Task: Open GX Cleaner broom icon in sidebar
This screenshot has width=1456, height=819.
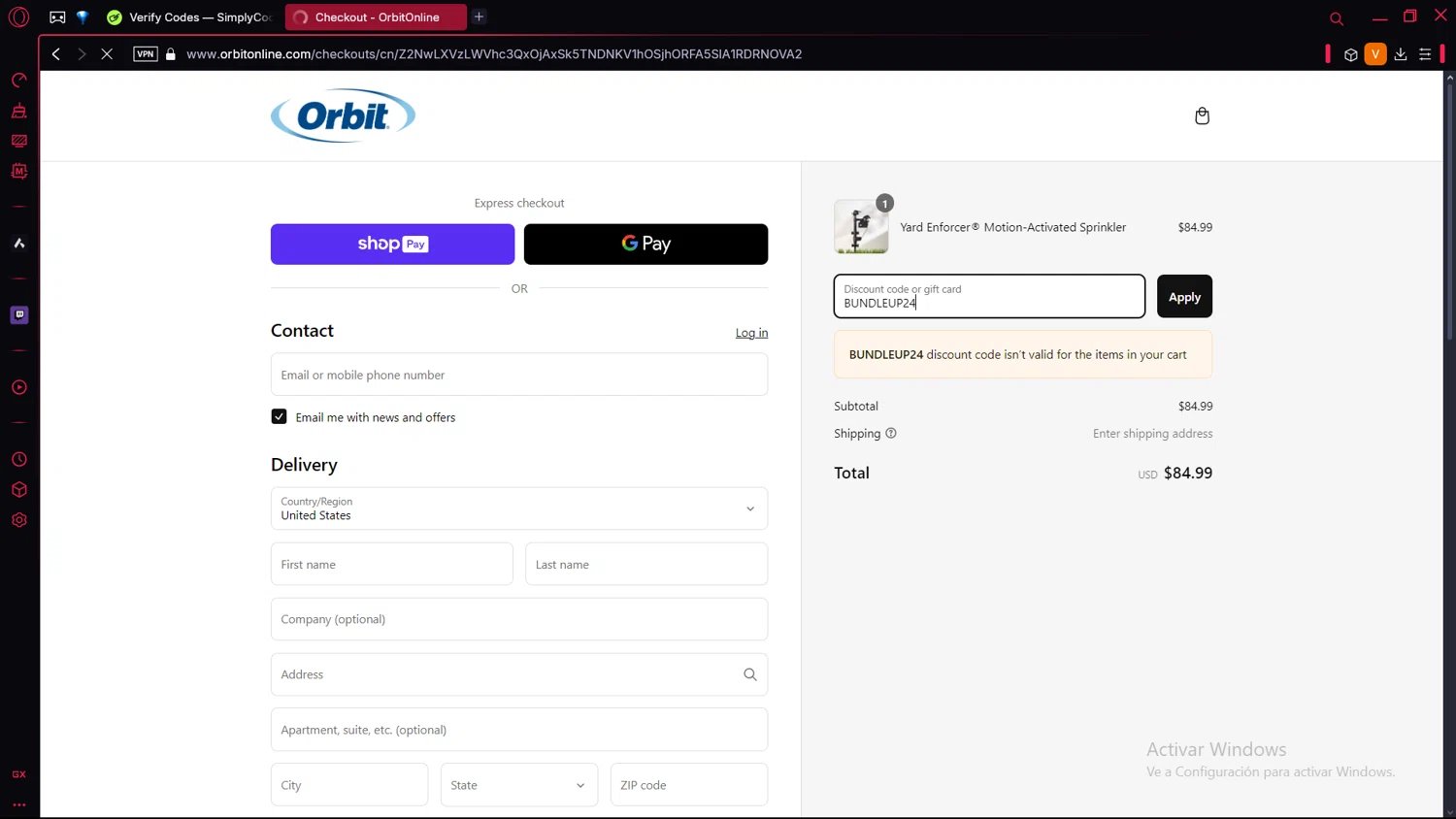Action: click(x=18, y=111)
